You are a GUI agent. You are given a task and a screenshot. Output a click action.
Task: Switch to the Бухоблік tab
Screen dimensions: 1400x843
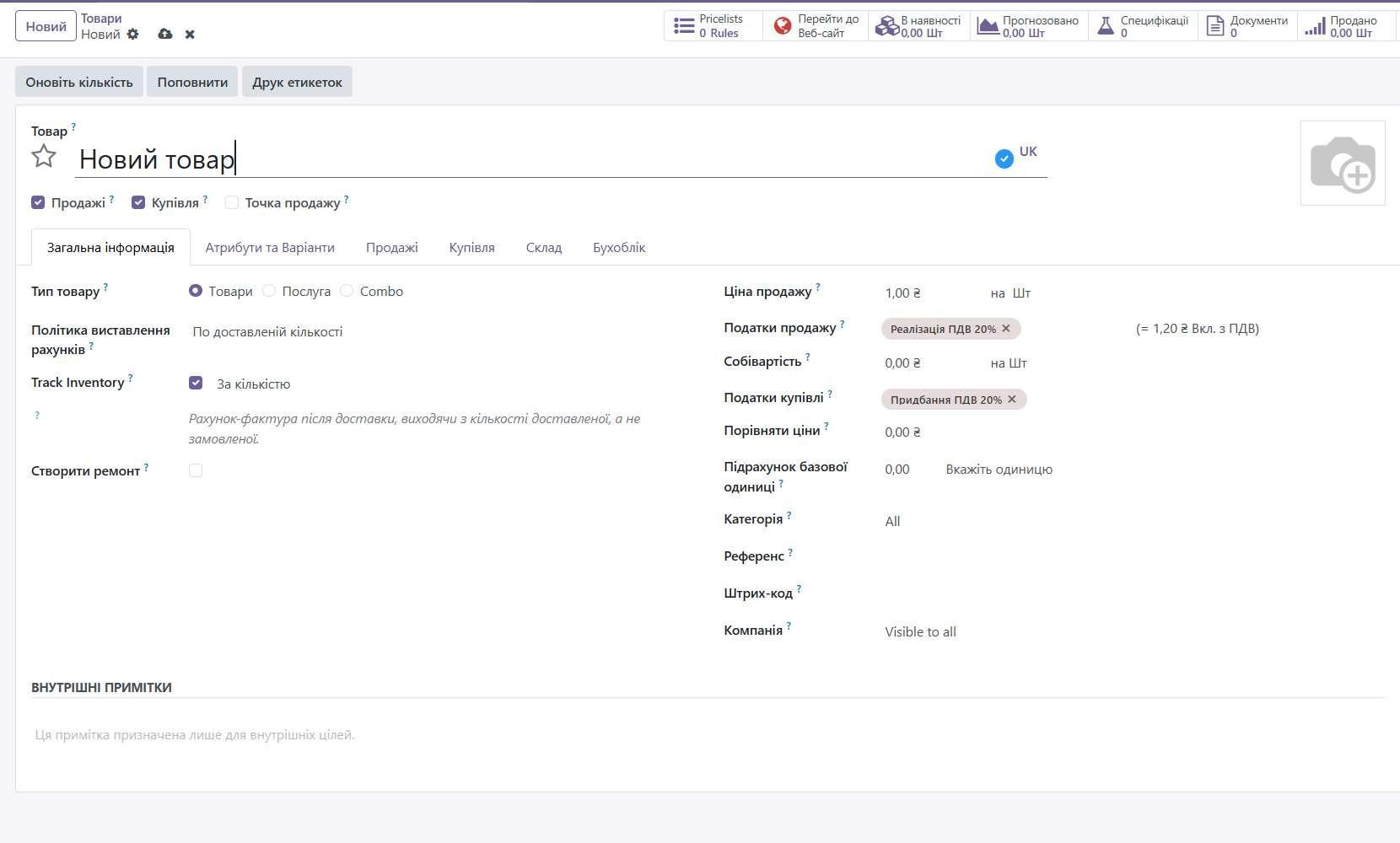point(619,248)
